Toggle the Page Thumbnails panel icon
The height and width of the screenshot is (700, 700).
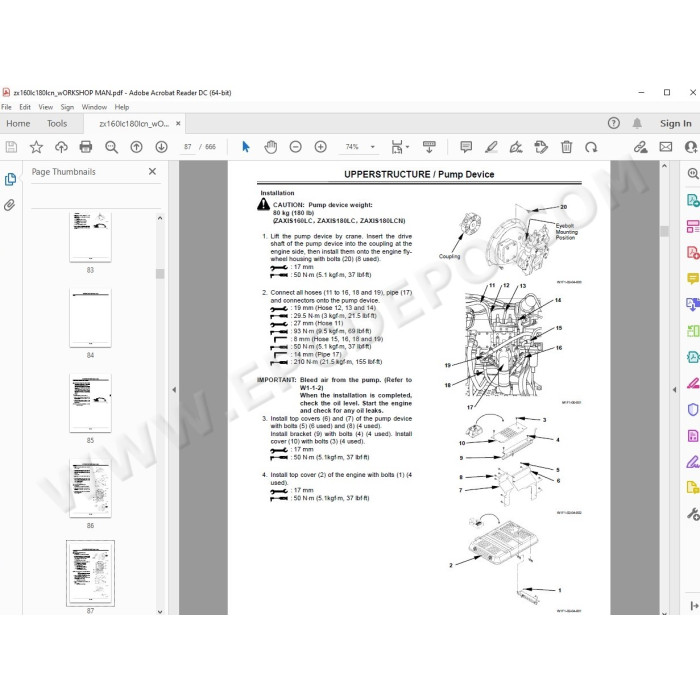pyautogui.click(x=10, y=179)
